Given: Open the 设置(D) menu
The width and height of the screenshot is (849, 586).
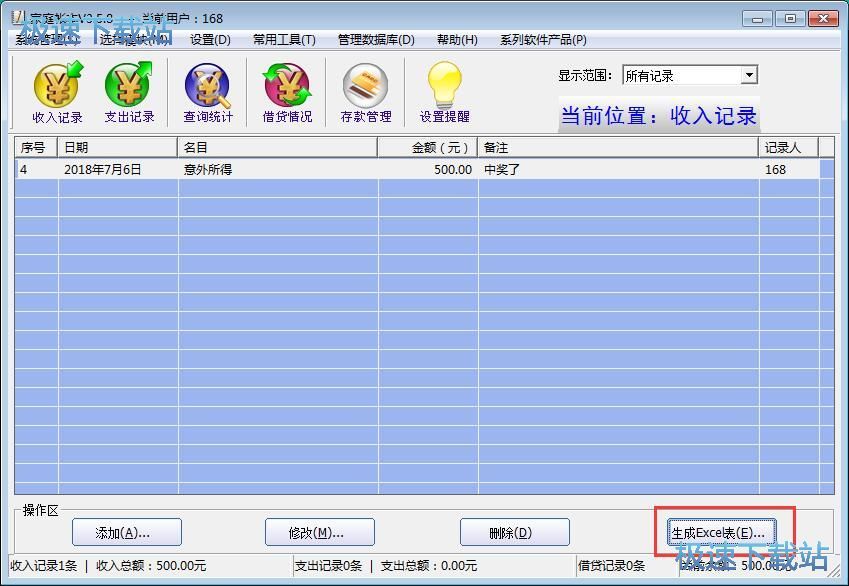Looking at the screenshot, I should point(210,40).
